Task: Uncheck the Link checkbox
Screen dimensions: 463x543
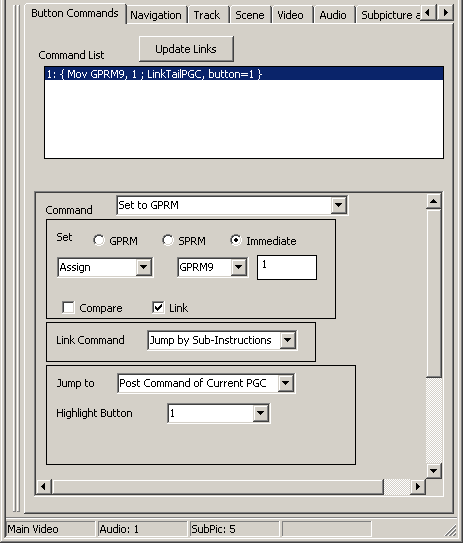Action: click(x=158, y=308)
